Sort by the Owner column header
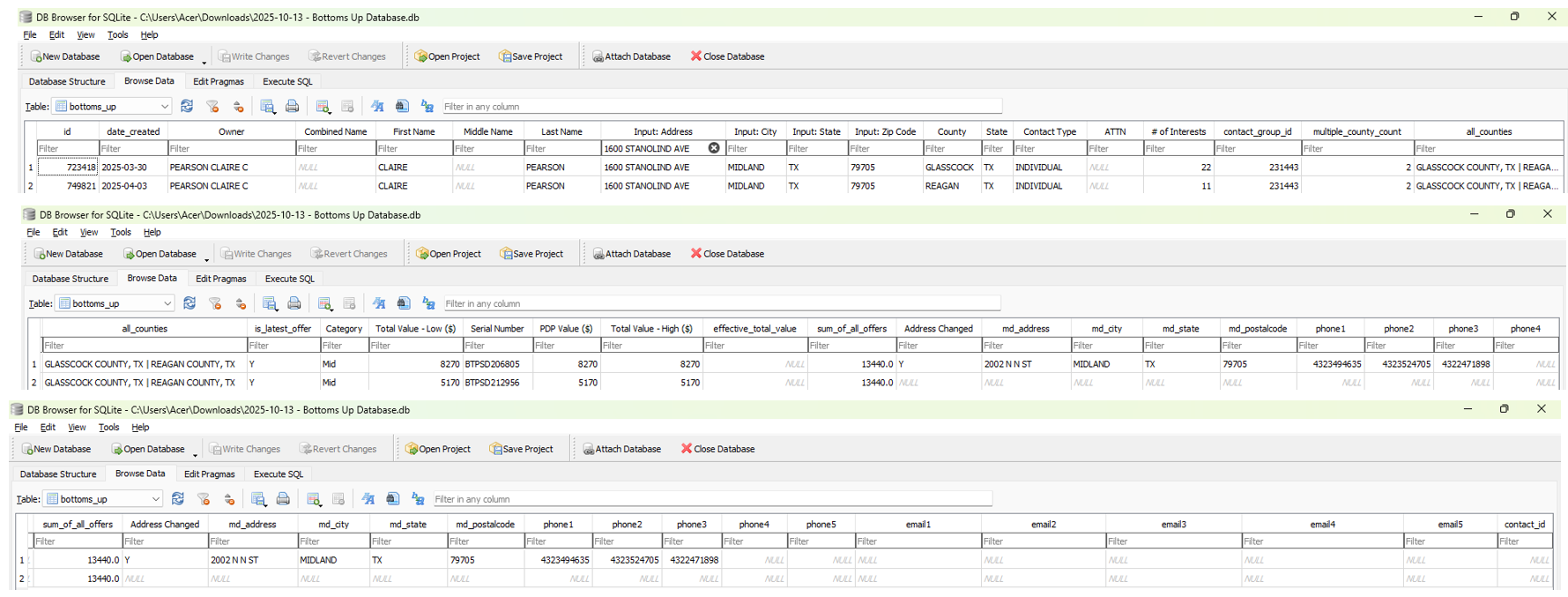The width and height of the screenshot is (1568, 597). (231, 131)
